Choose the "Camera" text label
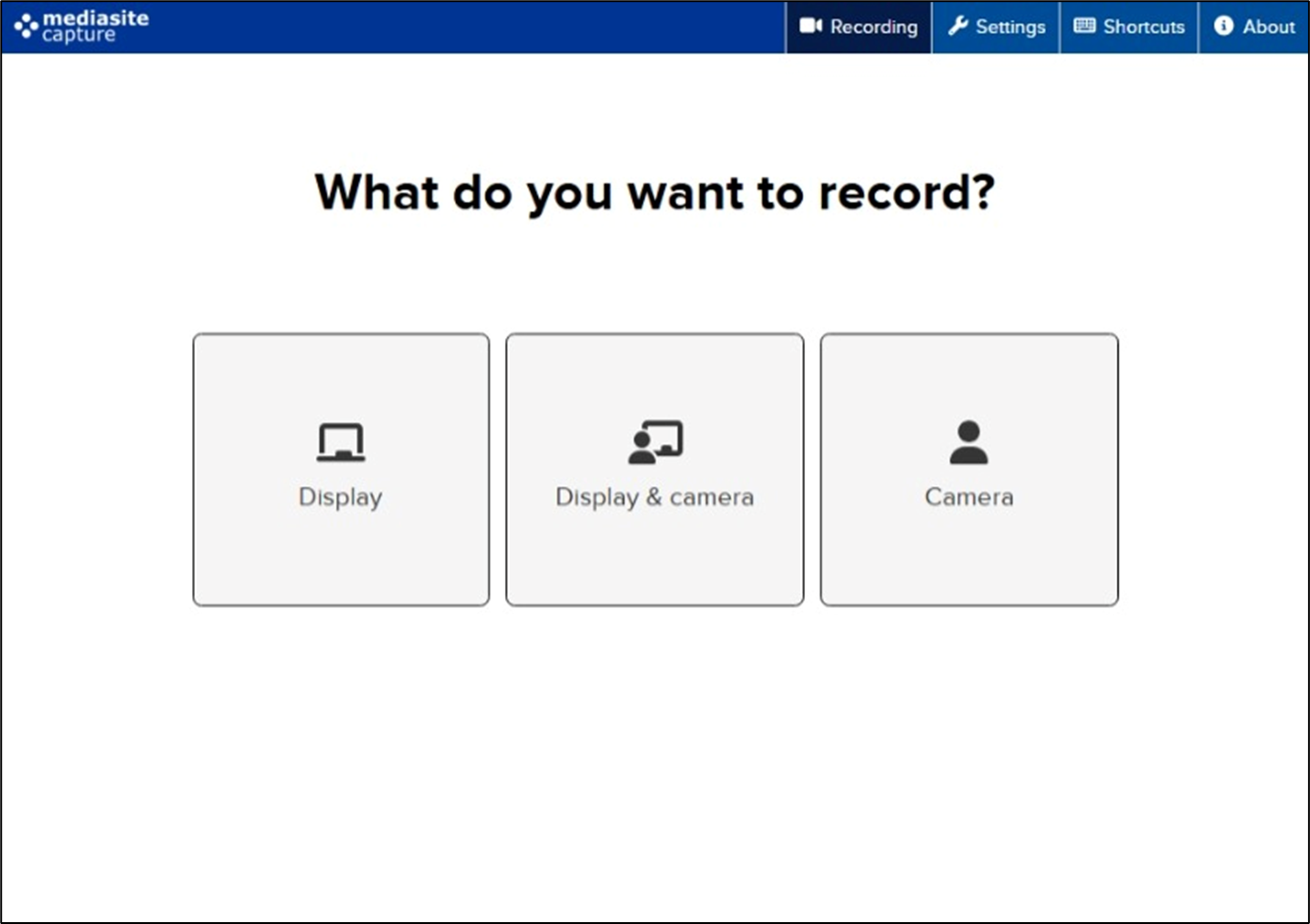This screenshot has width=1310, height=924. click(x=969, y=497)
